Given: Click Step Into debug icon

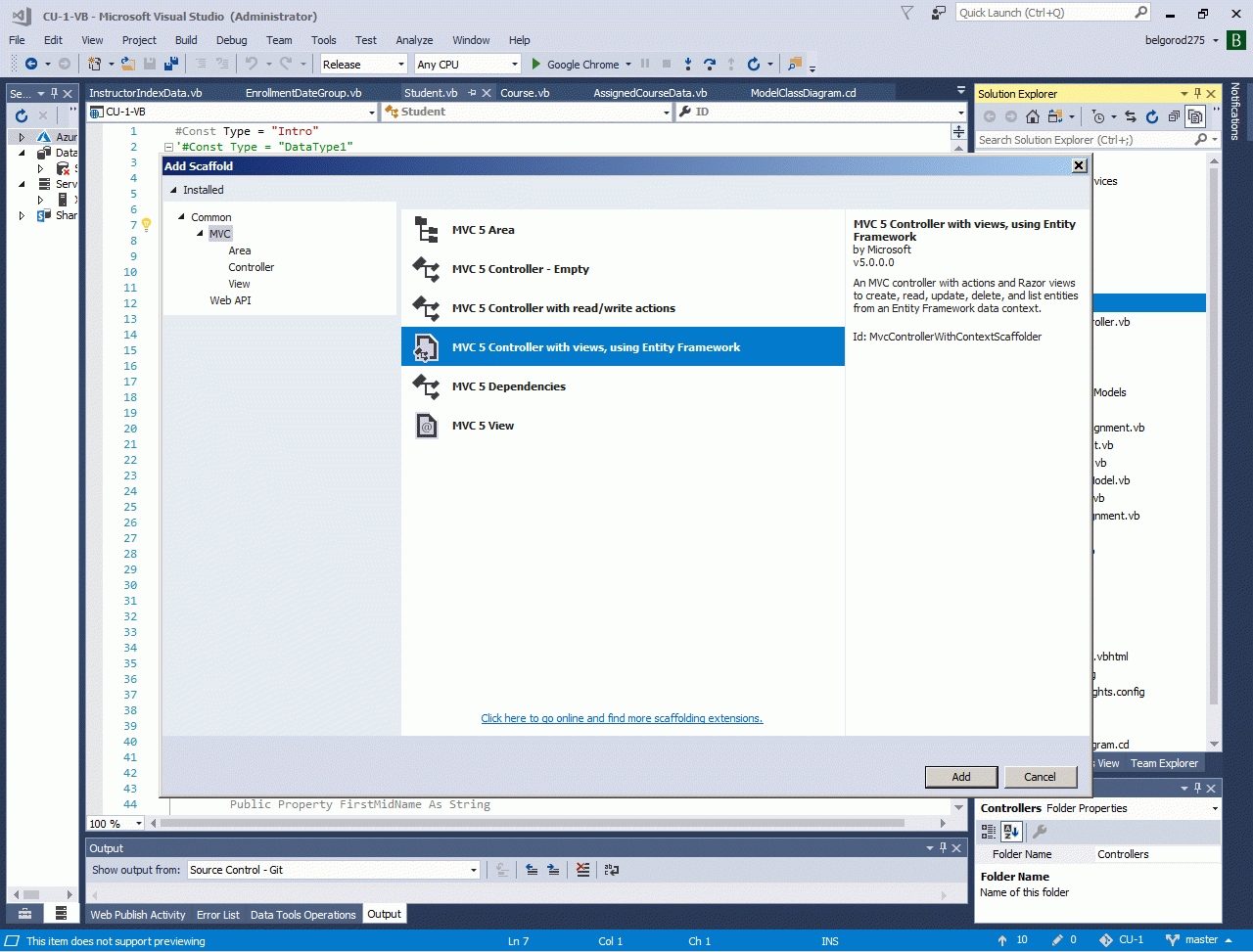Looking at the screenshot, I should click(x=687, y=65).
